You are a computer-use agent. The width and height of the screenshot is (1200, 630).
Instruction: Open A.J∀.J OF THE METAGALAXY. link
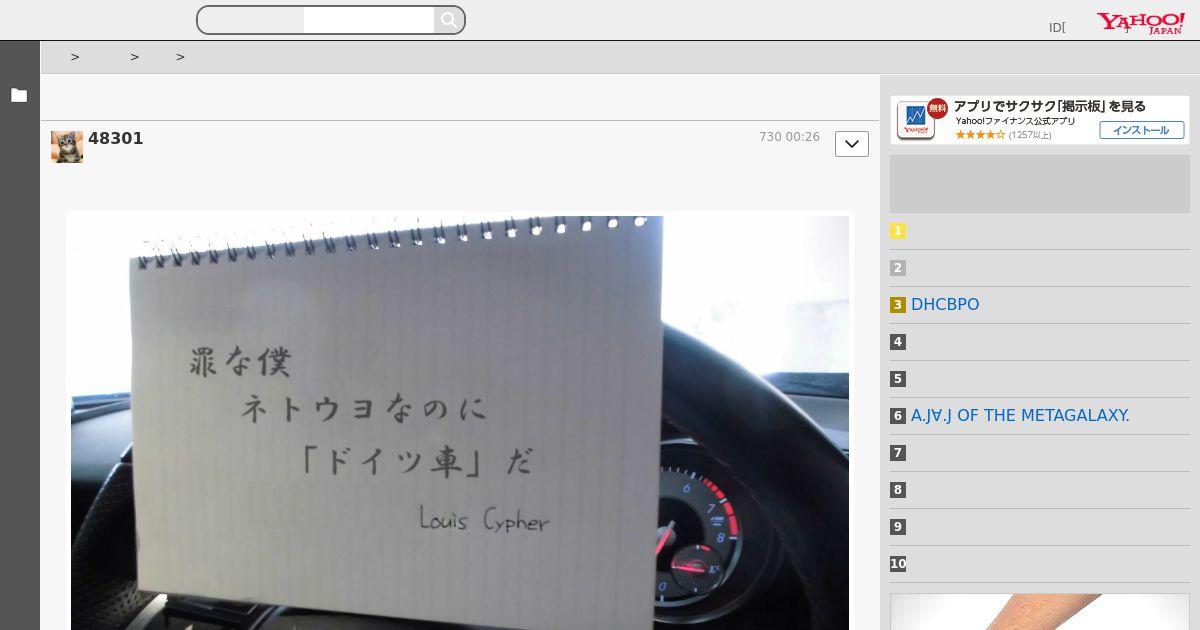[x=1020, y=415]
